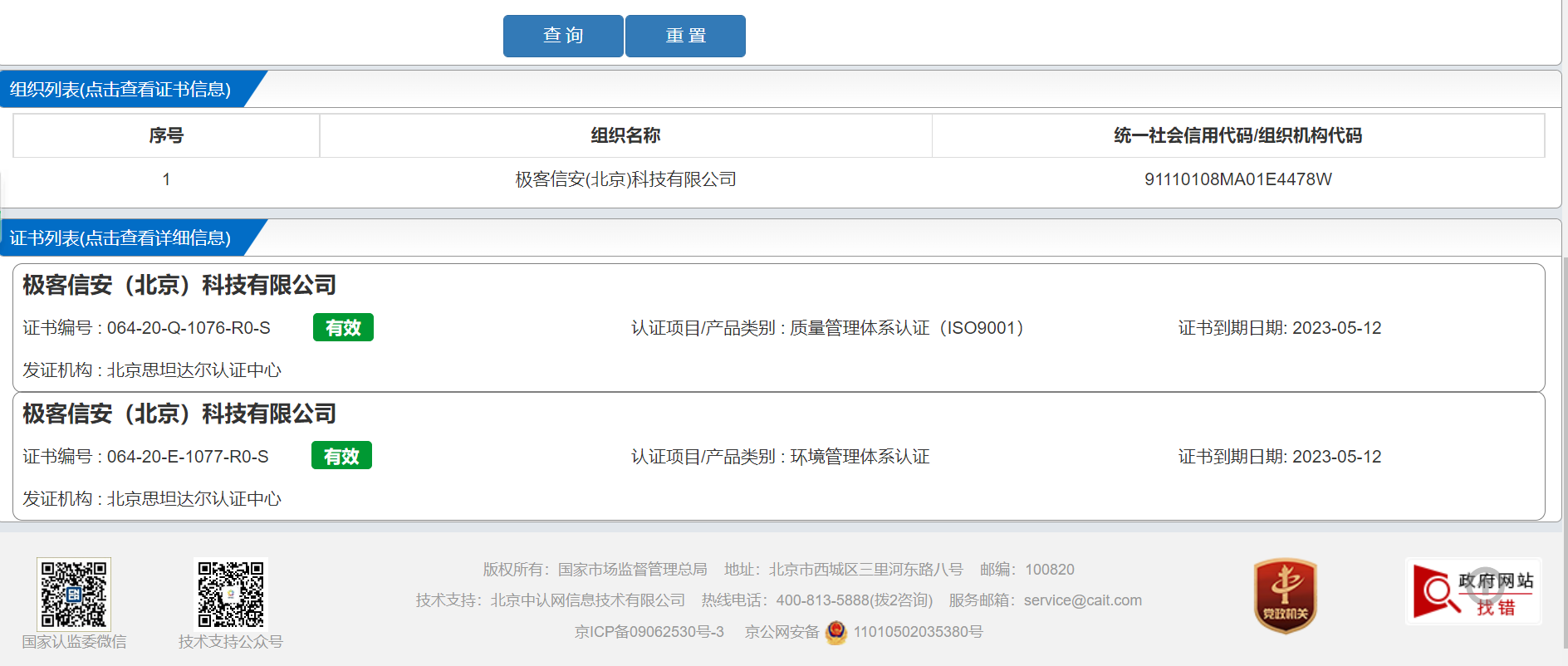
Task: Click hotline 400-813-5888 text
Action: 855,600
